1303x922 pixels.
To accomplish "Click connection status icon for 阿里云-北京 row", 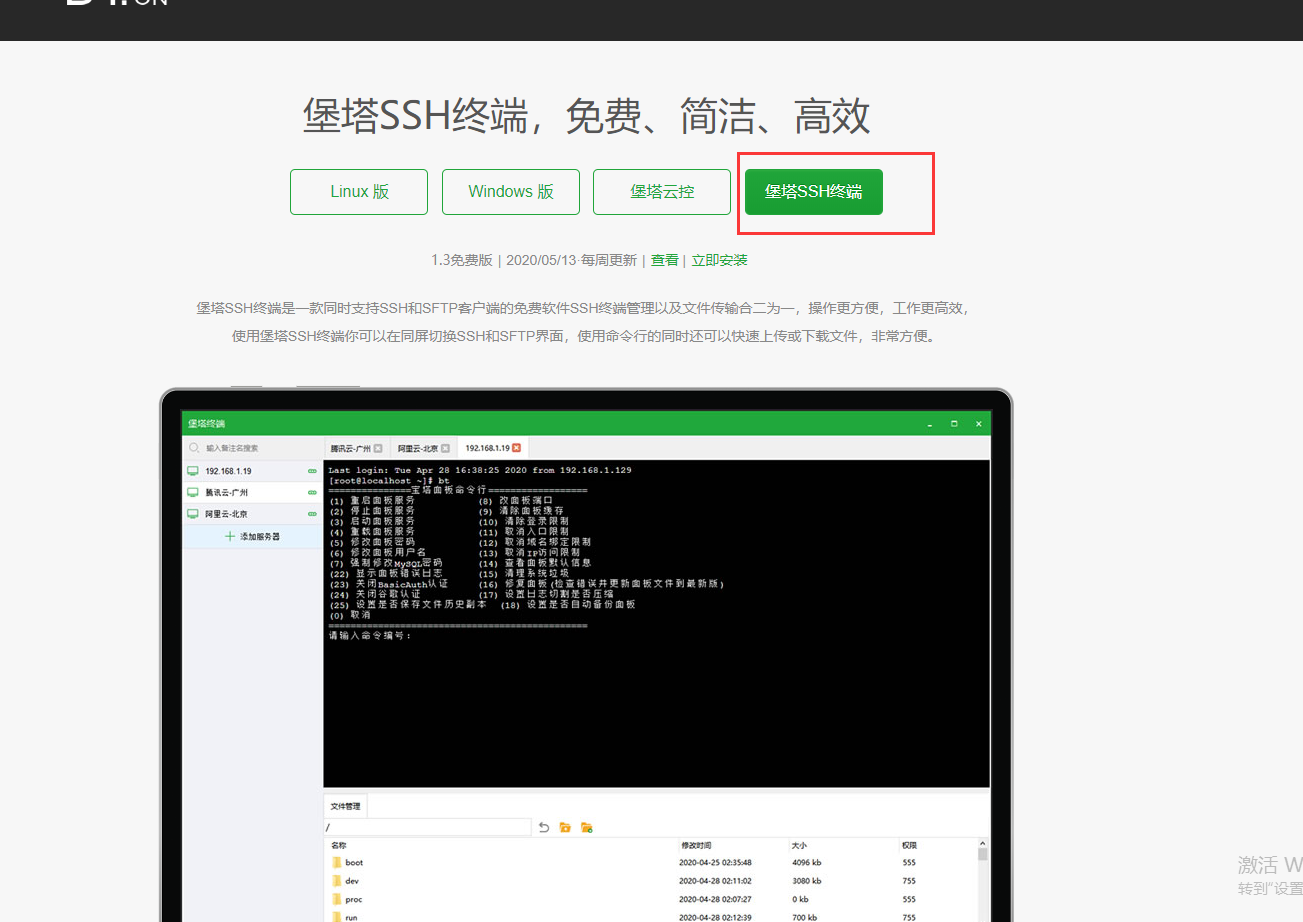I will [312, 514].
